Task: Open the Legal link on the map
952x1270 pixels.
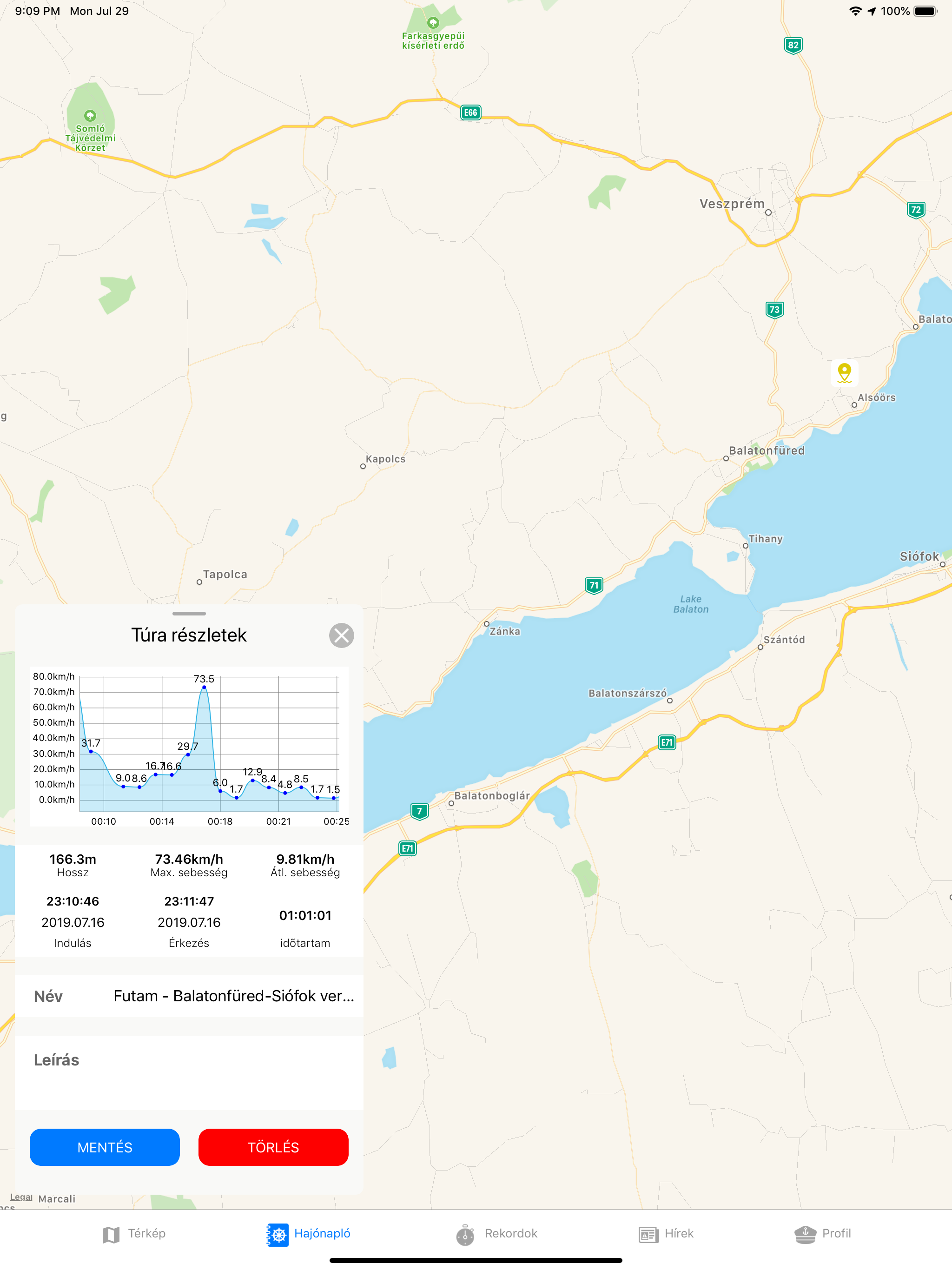Action: (x=21, y=1197)
